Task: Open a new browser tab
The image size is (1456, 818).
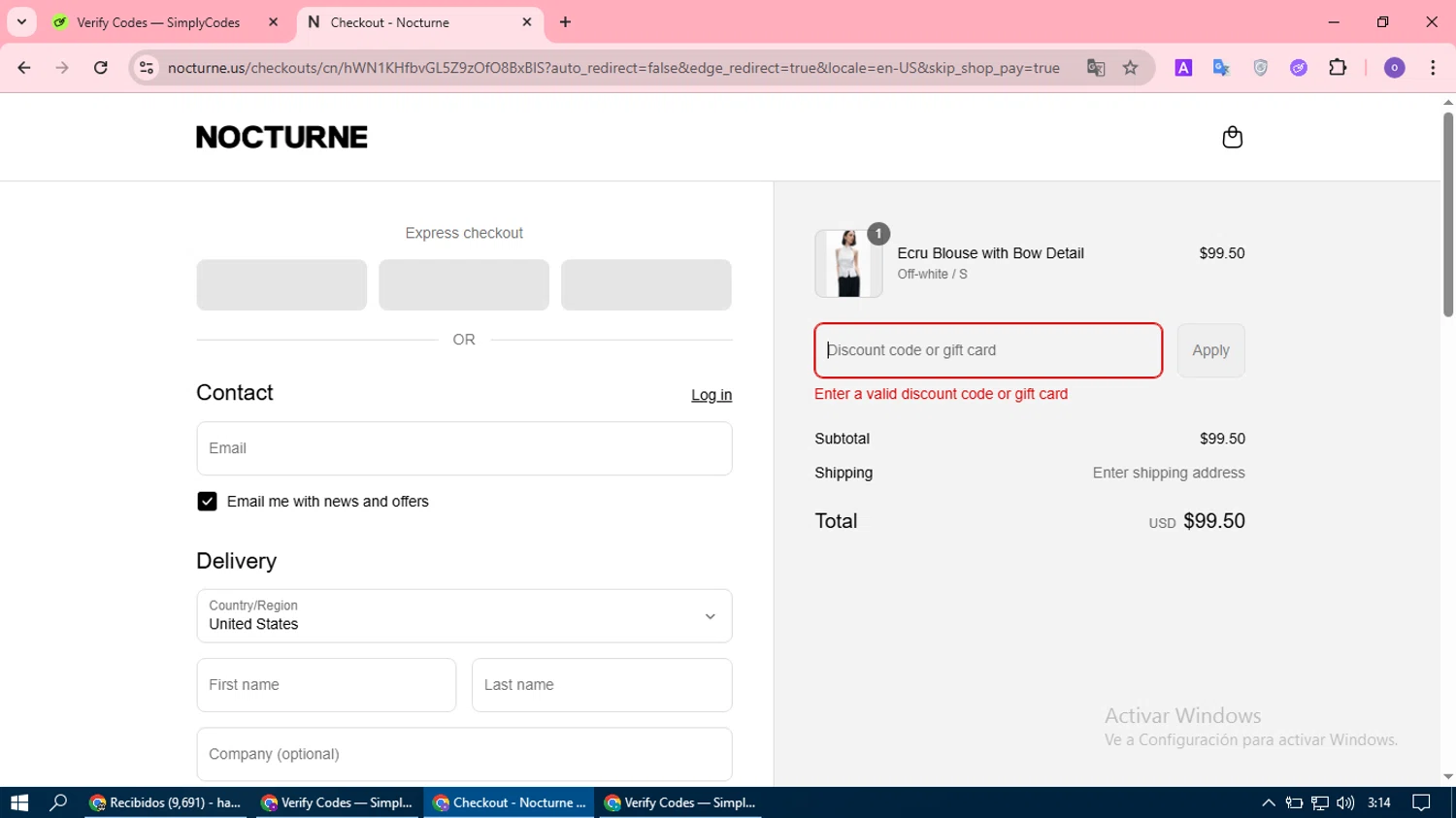Action: tap(566, 22)
